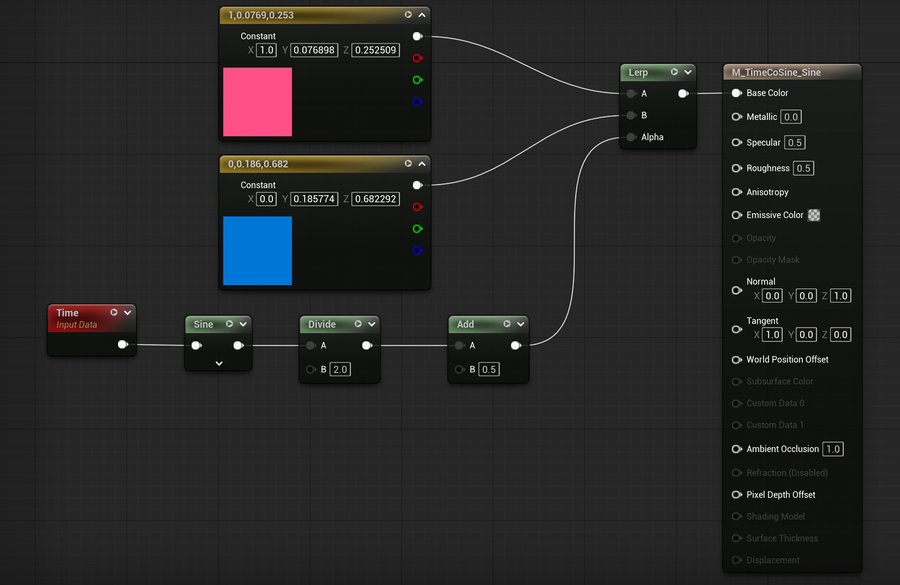Toggle the preview on the blue constant node
This screenshot has height=585, width=900.
click(408, 164)
